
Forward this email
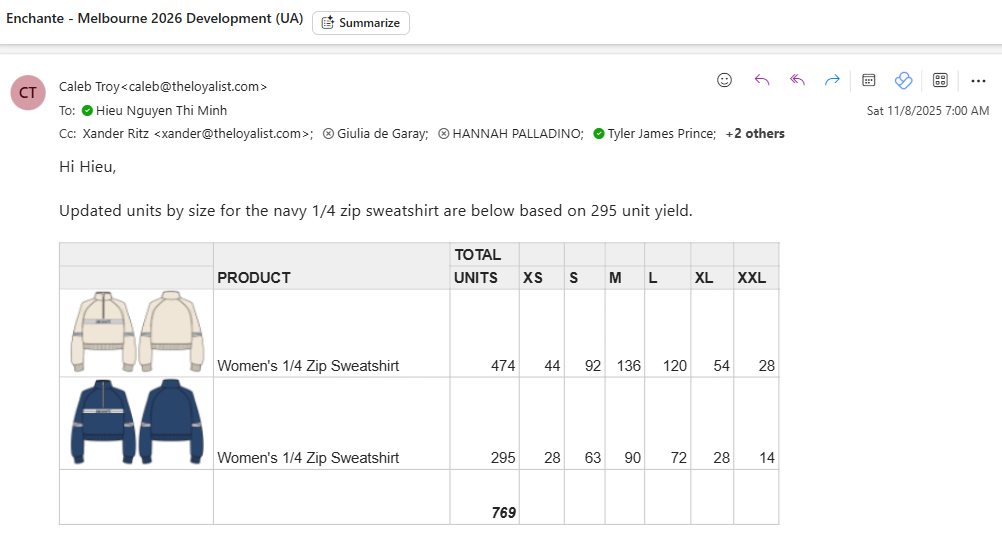coord(832,80)
